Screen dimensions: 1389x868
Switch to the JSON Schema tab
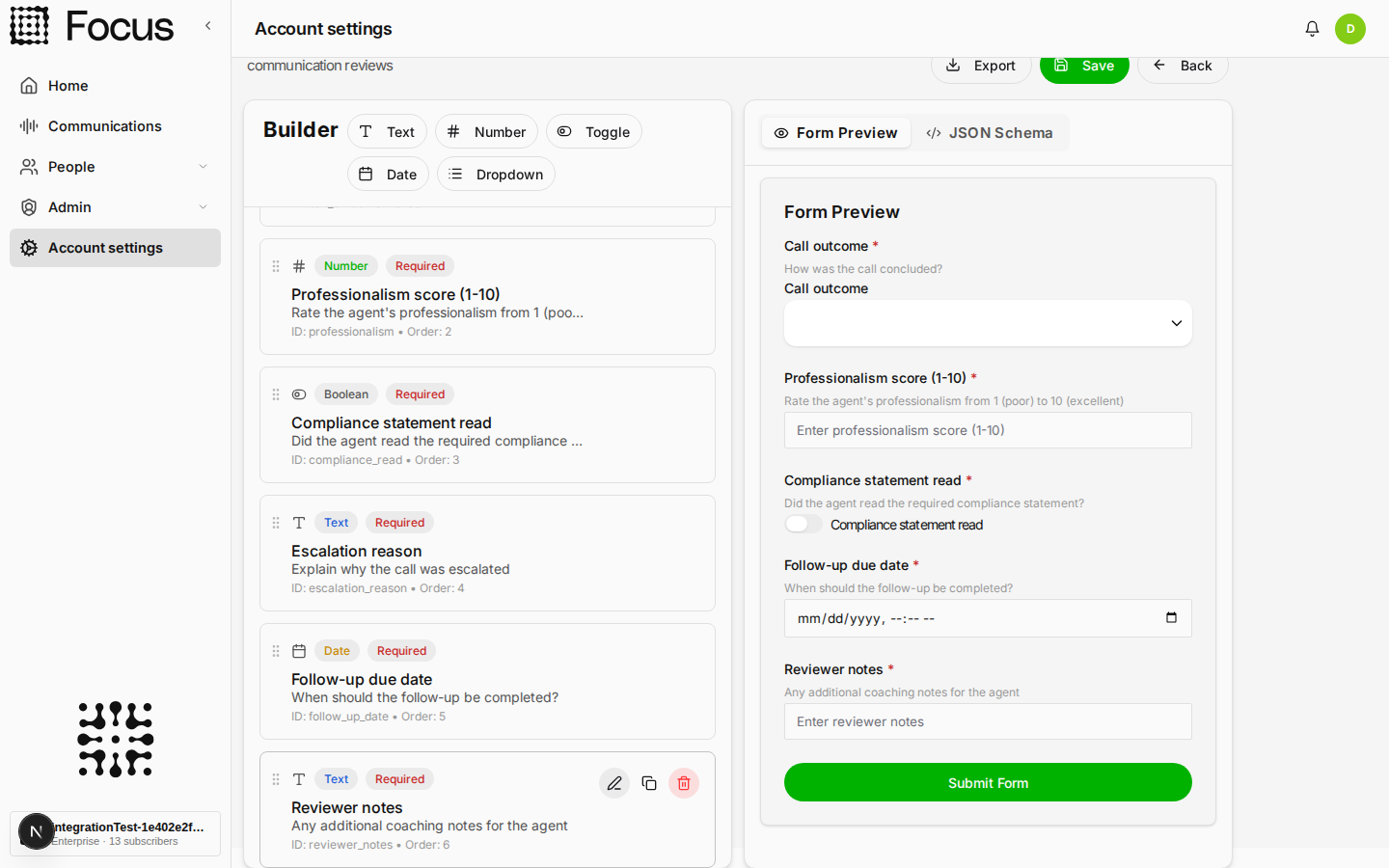(x=989, y=133)
